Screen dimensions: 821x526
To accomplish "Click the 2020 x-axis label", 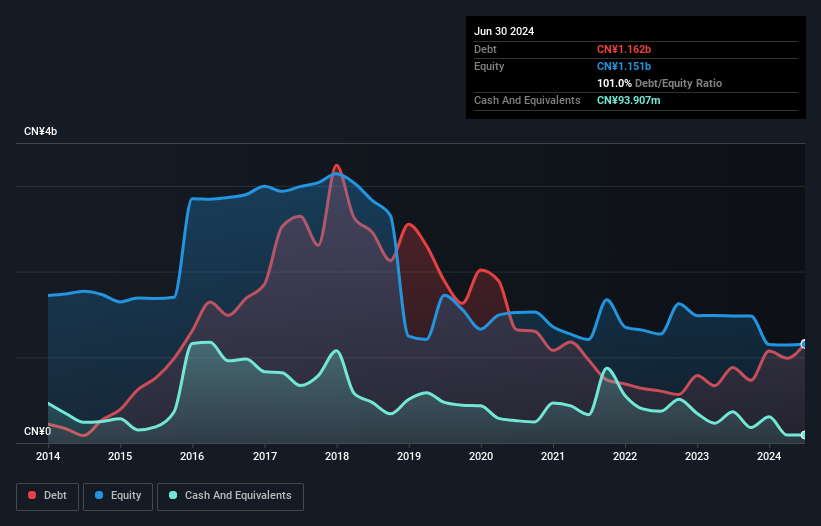I will (x=481, y=456).
